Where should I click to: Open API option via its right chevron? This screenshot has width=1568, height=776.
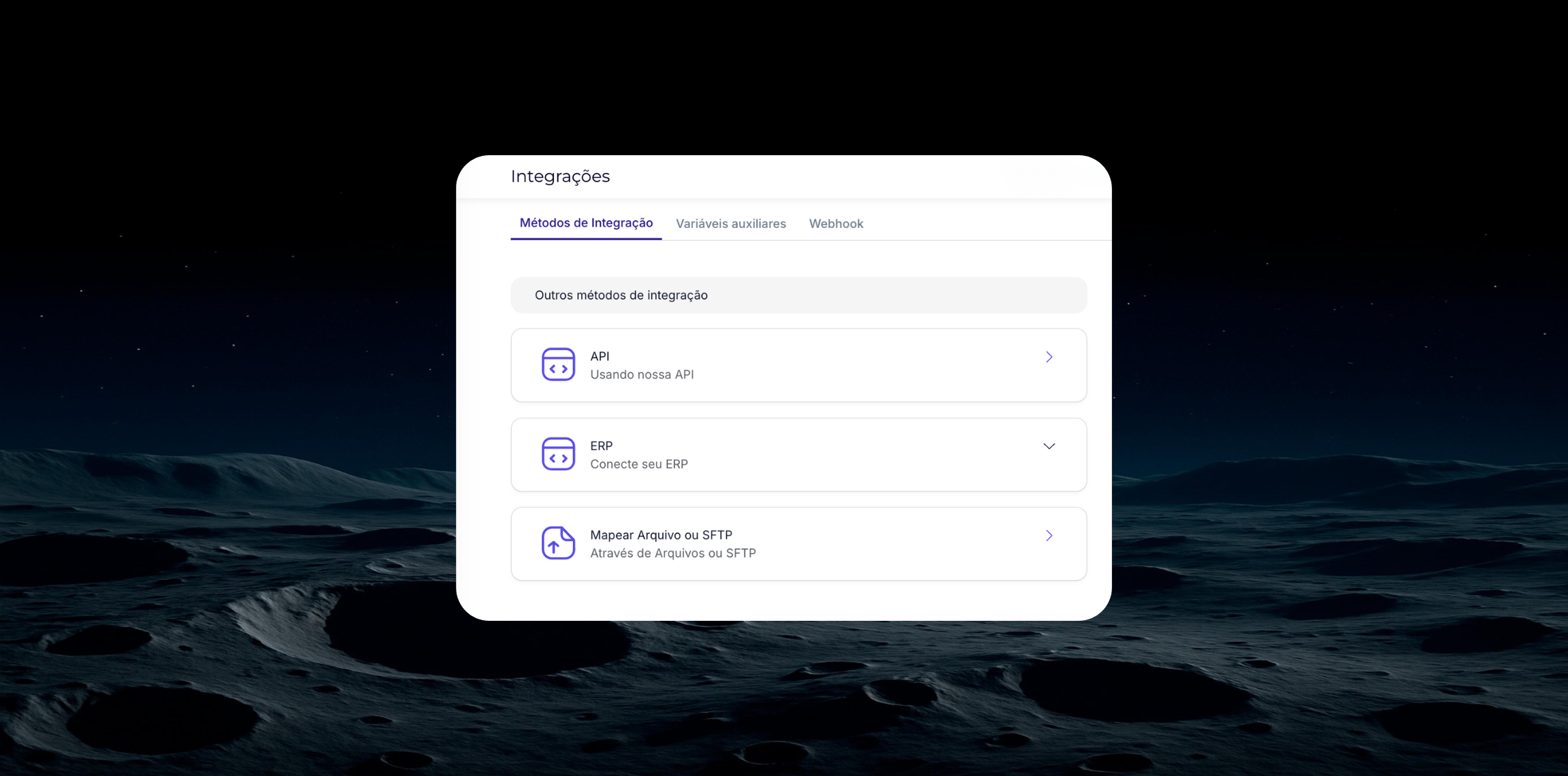[1049, 357]
